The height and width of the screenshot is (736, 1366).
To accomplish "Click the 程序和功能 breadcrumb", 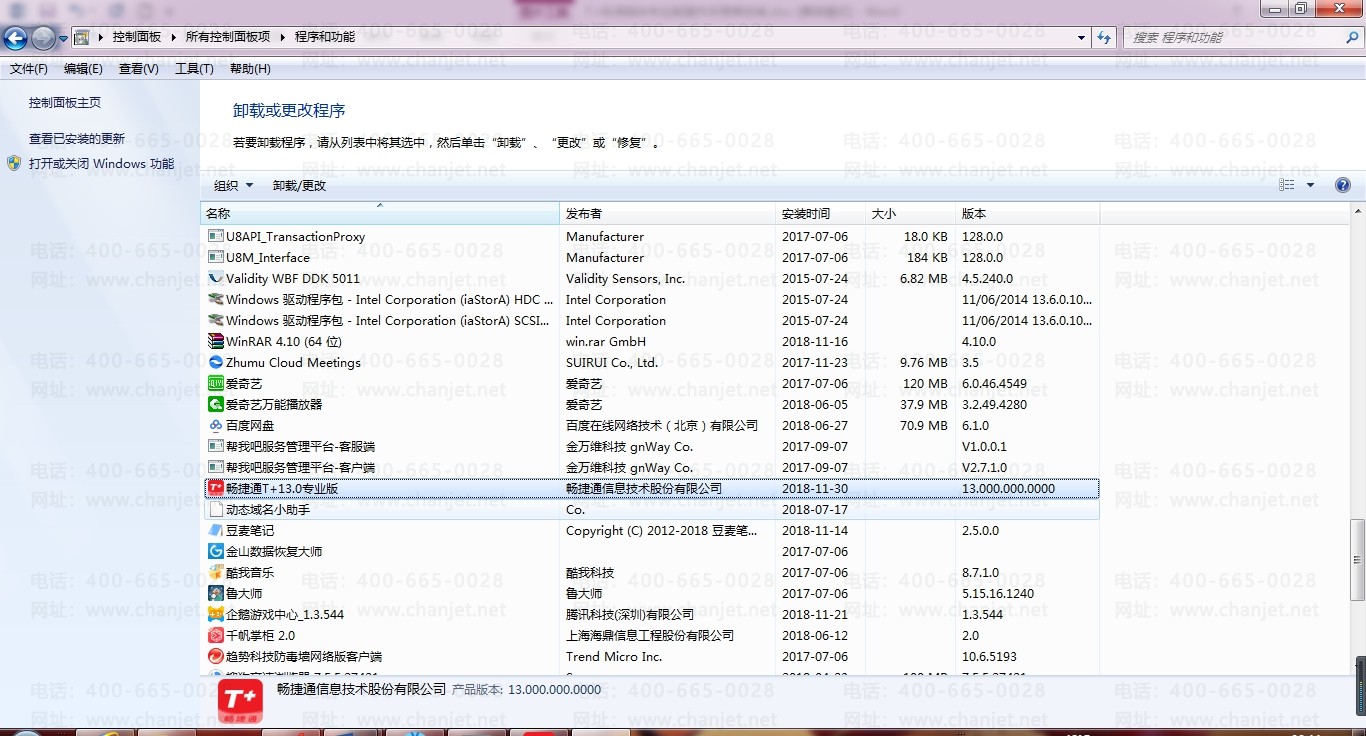I will tap(324, 38).
